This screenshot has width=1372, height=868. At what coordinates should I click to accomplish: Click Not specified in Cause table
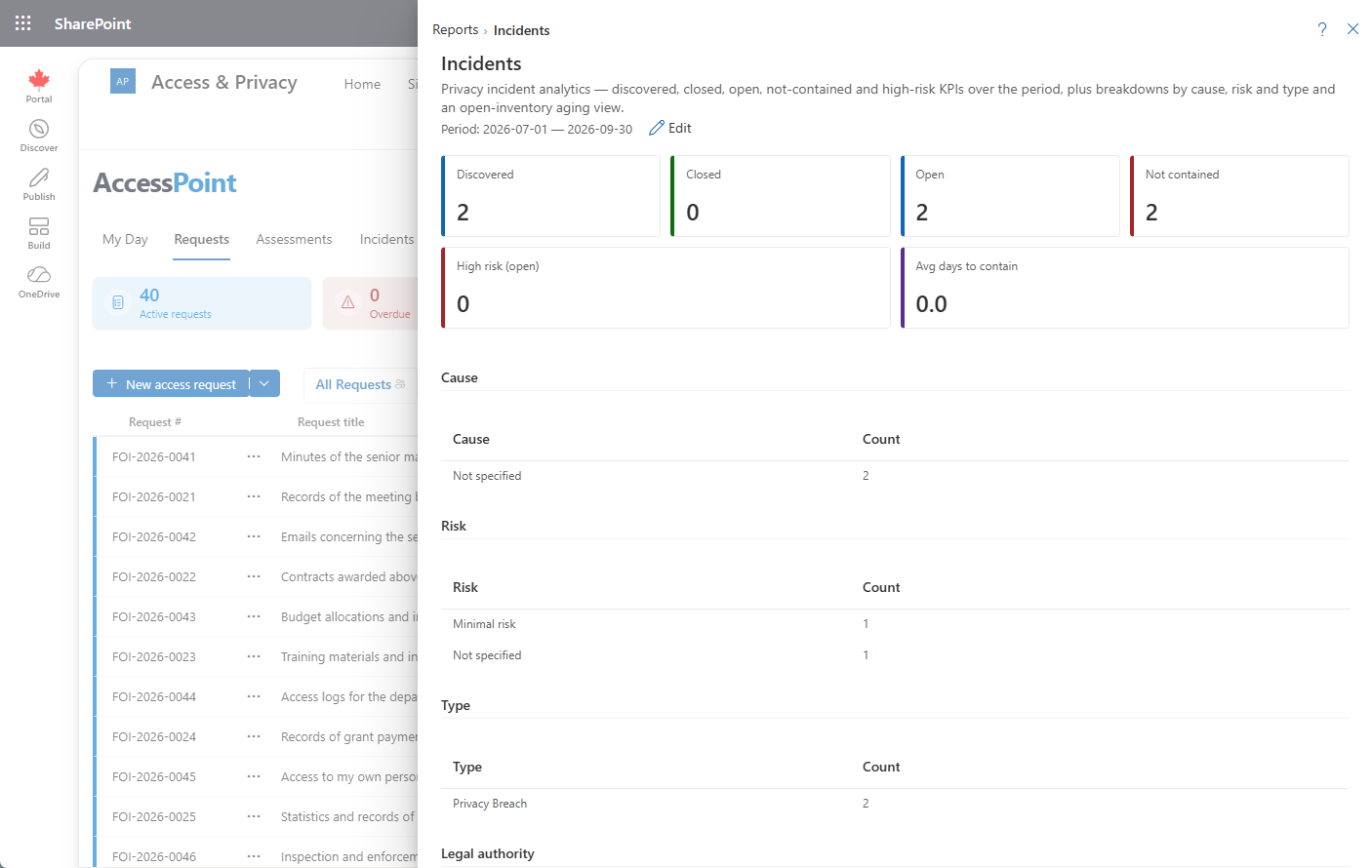tap(487, 476)
